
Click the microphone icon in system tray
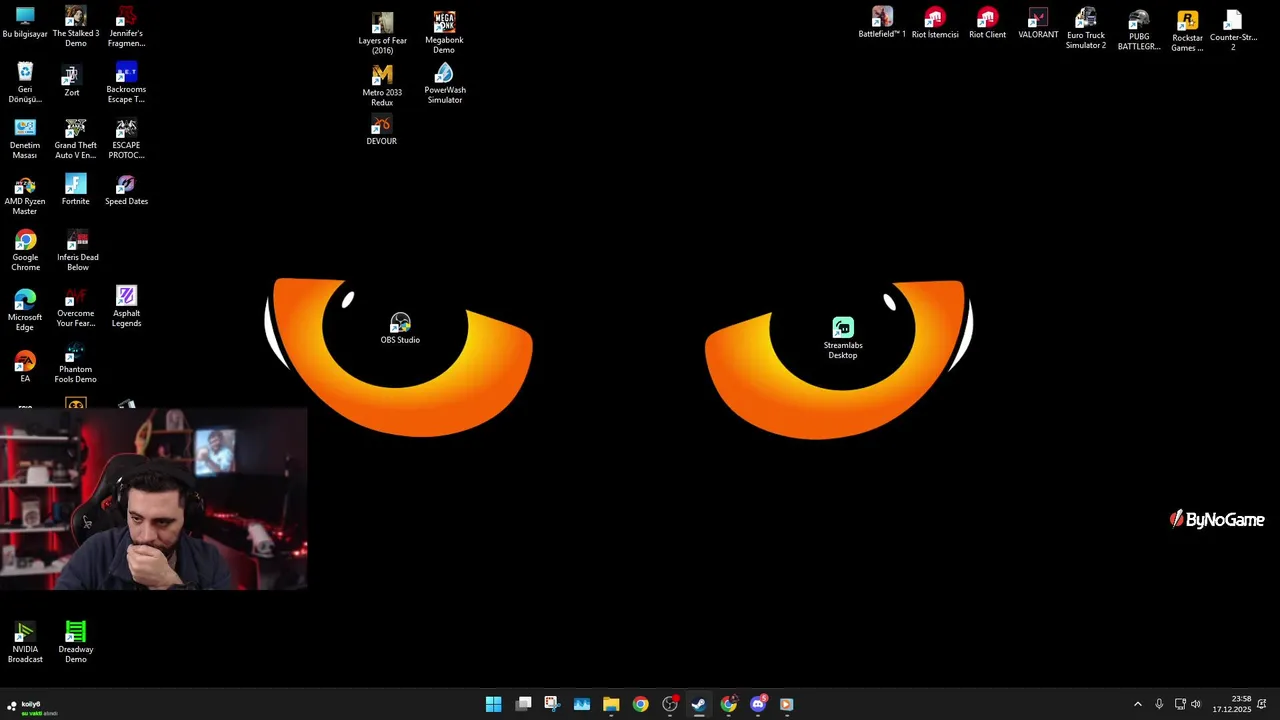pos(1159,704)
